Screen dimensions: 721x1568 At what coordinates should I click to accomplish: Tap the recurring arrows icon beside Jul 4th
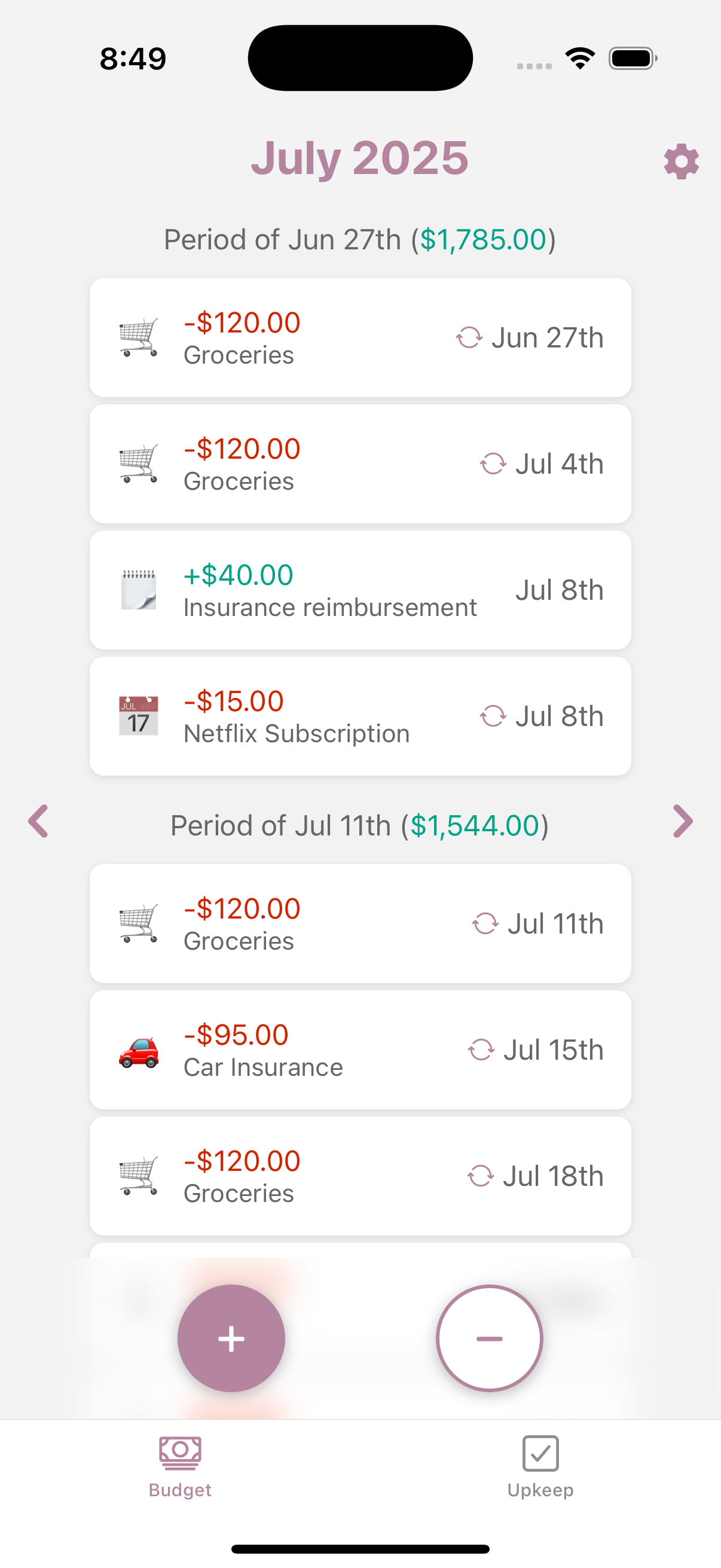pos(493,464)
